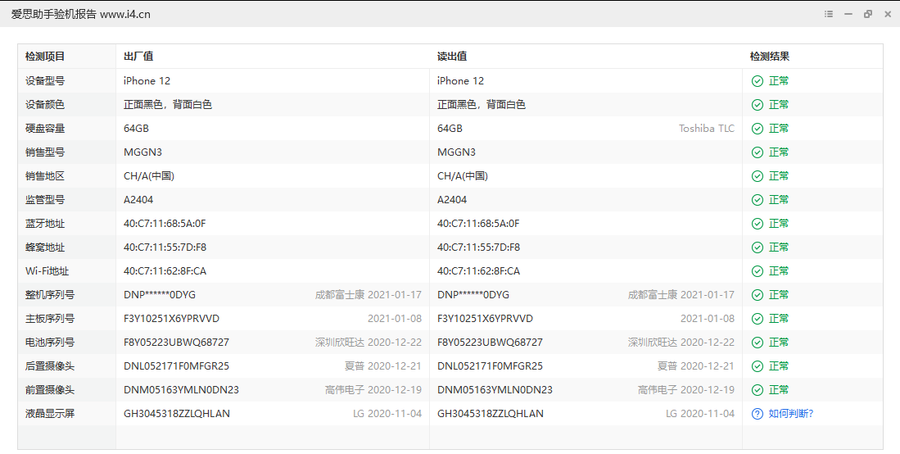Click the blue question mark icon for 液晶显示屏

757,413
